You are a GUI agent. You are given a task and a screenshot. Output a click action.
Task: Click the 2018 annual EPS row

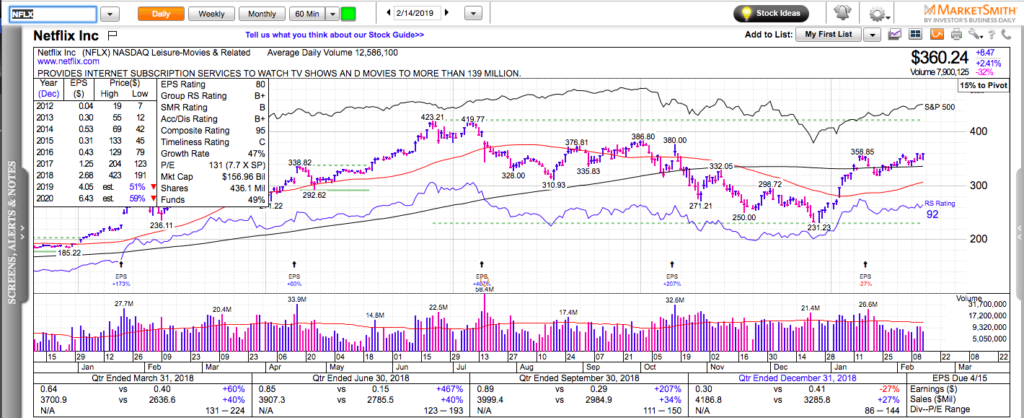pyautogui.click(x=95, y=176)
